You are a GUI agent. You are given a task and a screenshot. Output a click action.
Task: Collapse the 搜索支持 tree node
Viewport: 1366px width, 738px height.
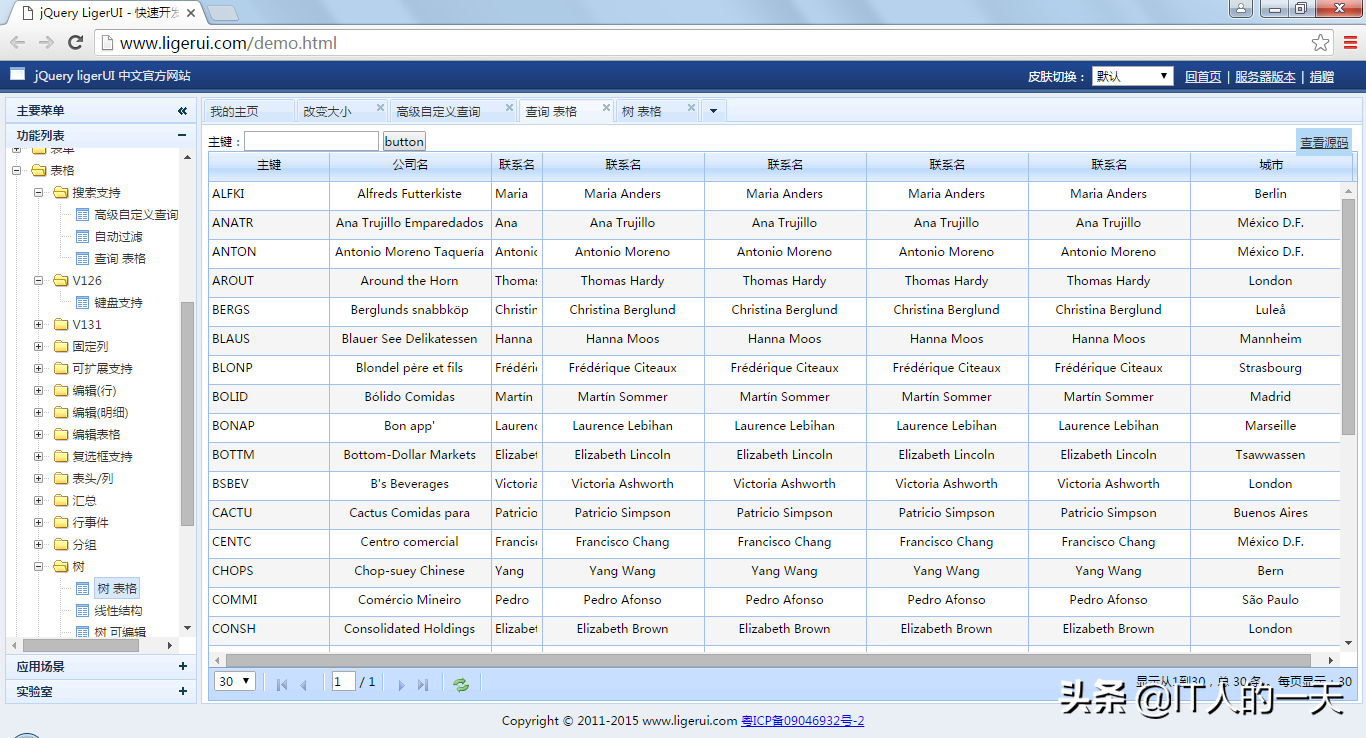[x=39, y=193]
